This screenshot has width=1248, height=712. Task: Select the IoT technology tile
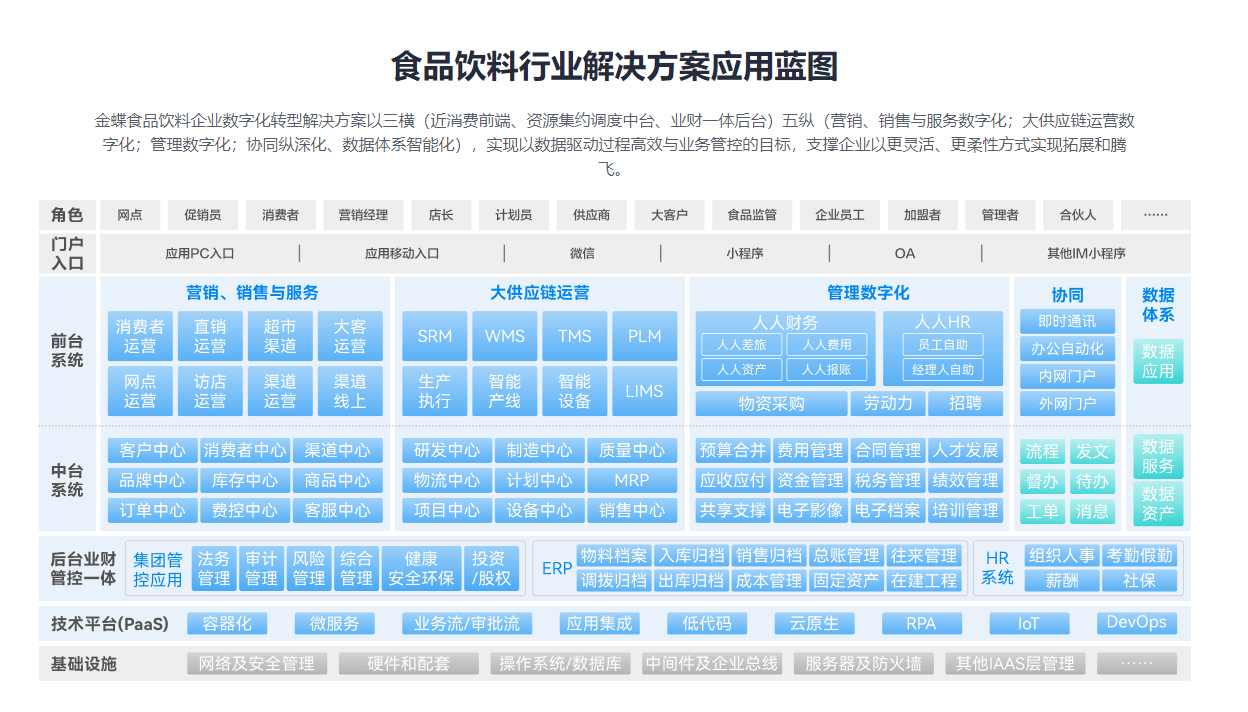tap(1029, 623)
